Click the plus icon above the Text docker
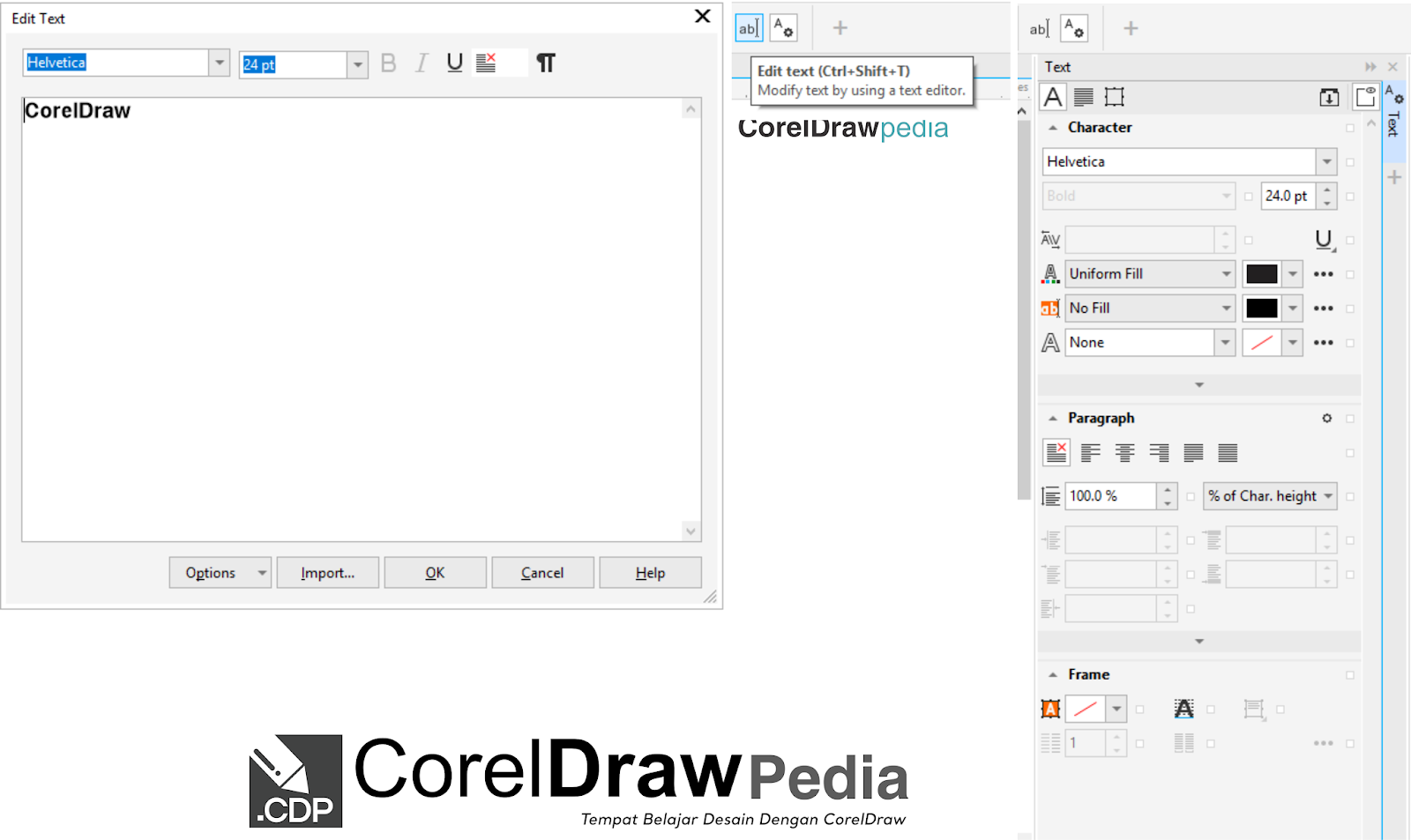The image size is (1411, 840). (x=1131, y=28)
